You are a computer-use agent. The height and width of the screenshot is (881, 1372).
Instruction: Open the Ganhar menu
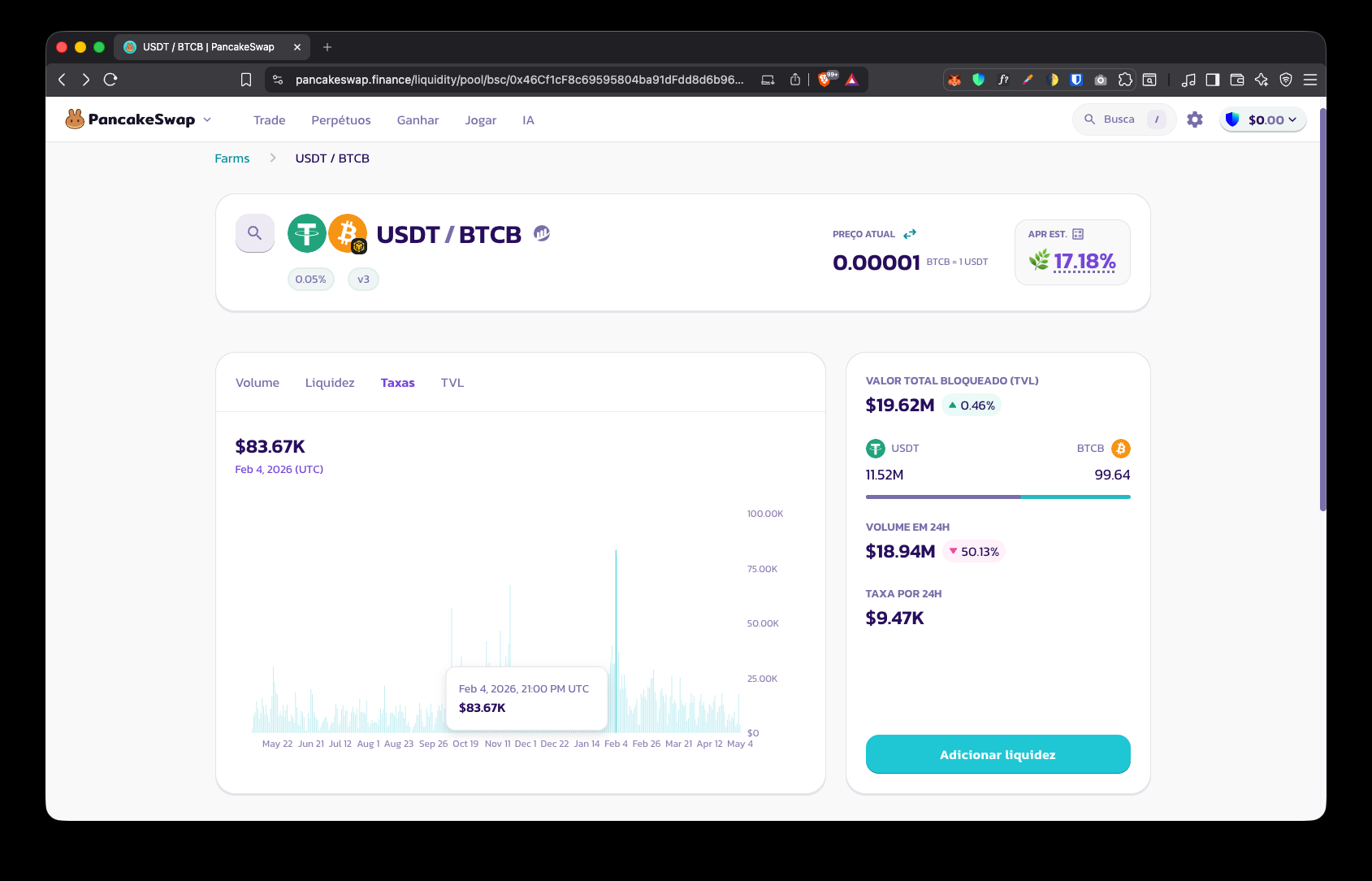pos(418,120)
